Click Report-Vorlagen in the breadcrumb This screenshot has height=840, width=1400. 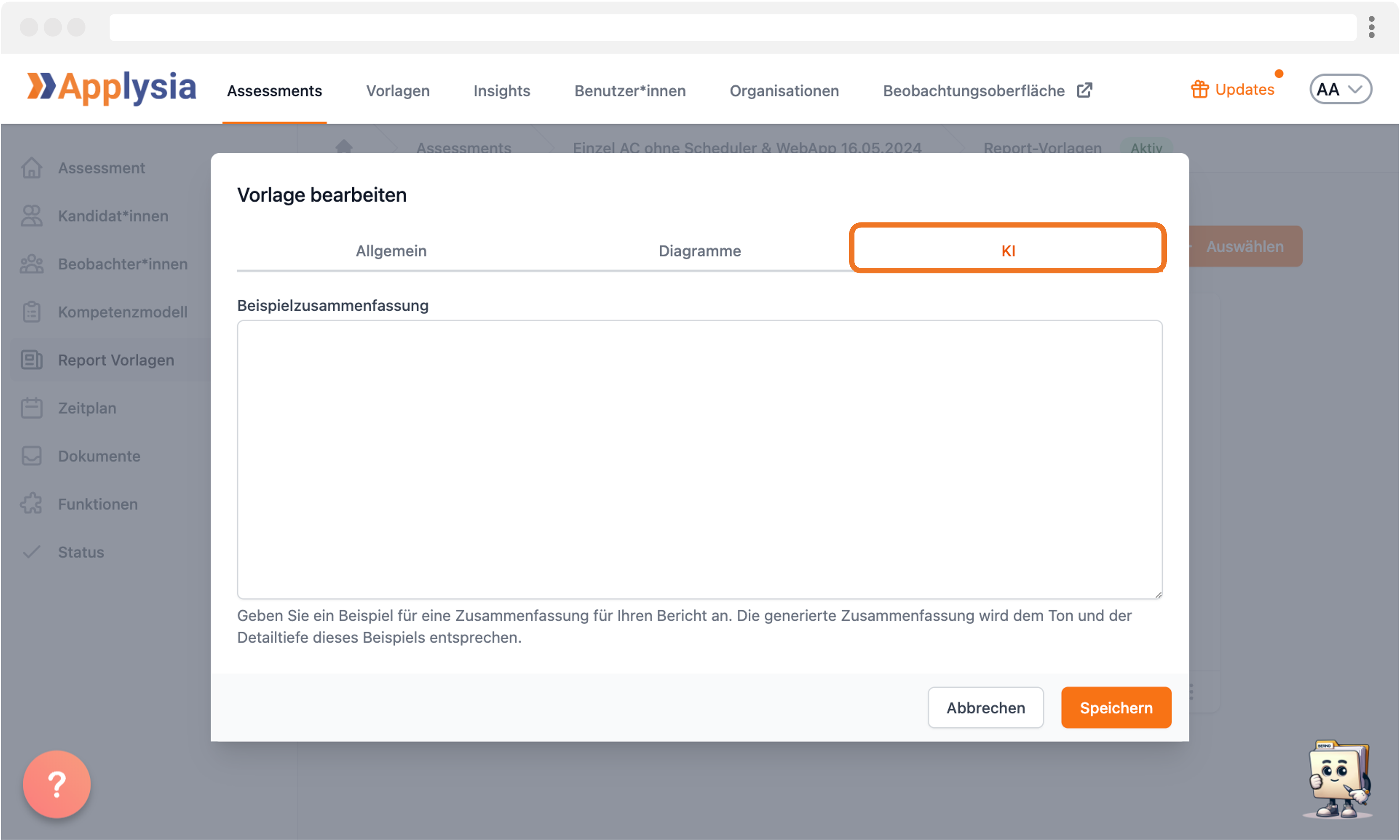pos(1043,147)
